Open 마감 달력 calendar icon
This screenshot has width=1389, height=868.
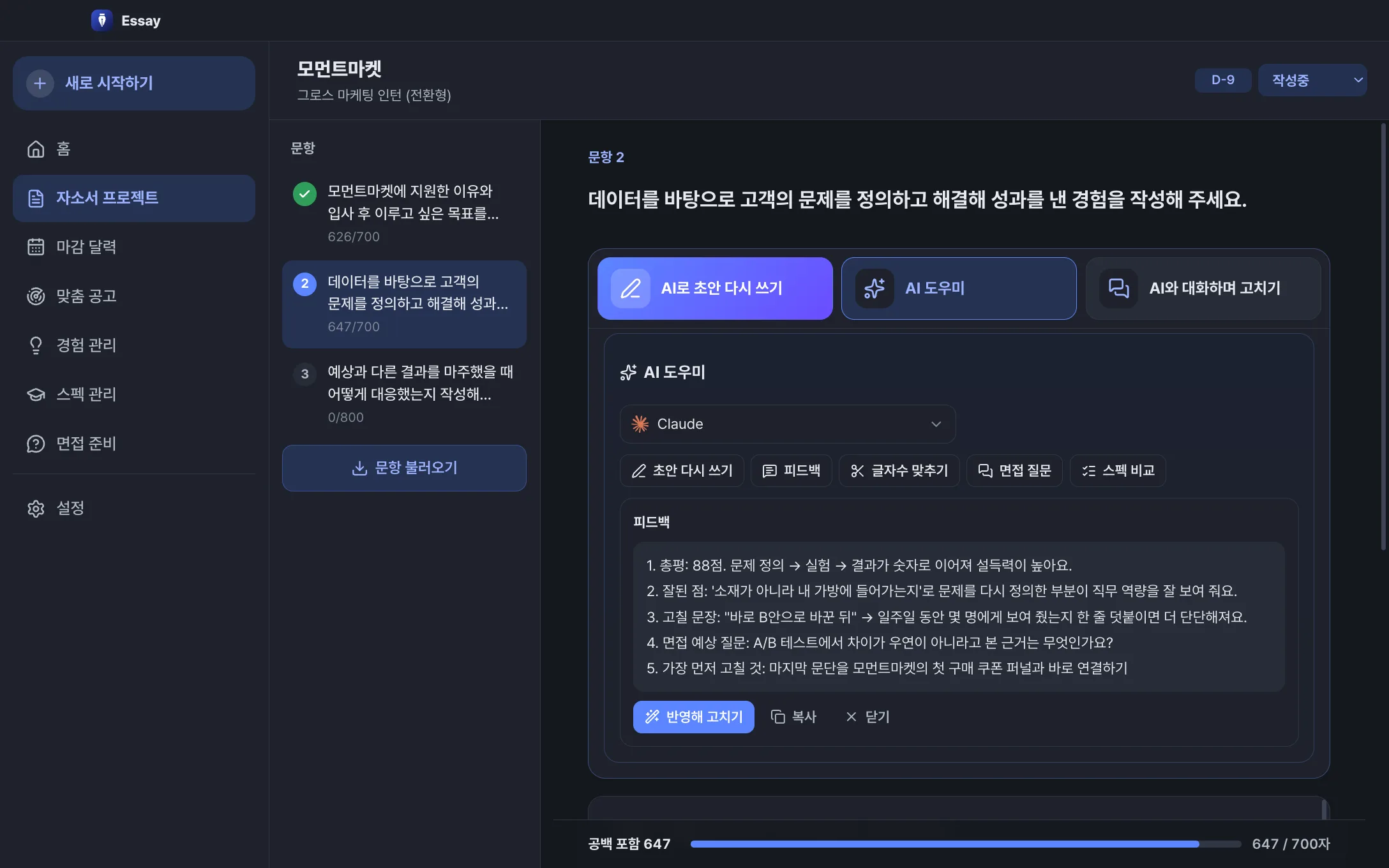(x=36, y=247)
